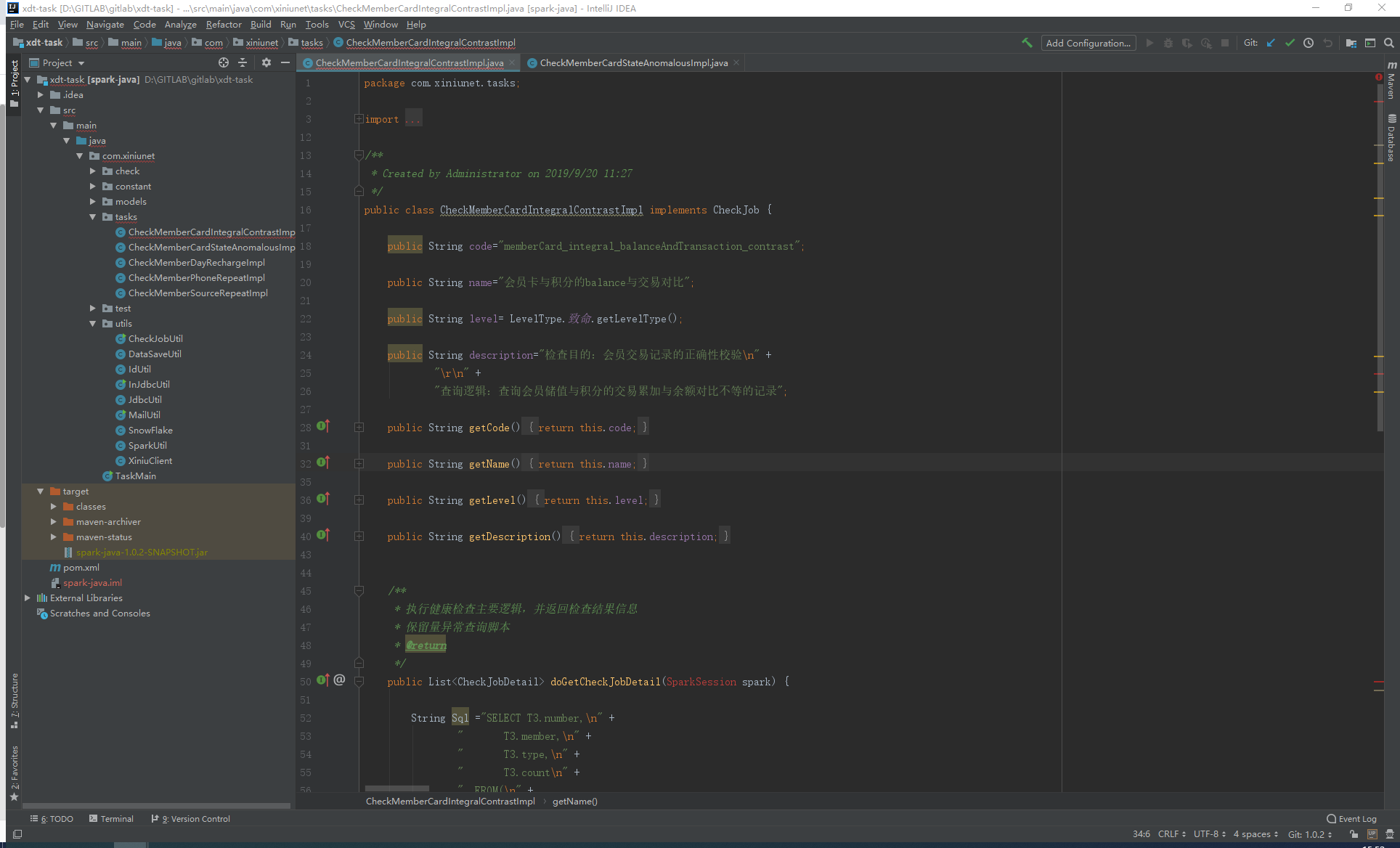Viewport: 1400px width, 848px height.
Task: Click the Build Project hammer icon
Action: tap(1027, 43)
